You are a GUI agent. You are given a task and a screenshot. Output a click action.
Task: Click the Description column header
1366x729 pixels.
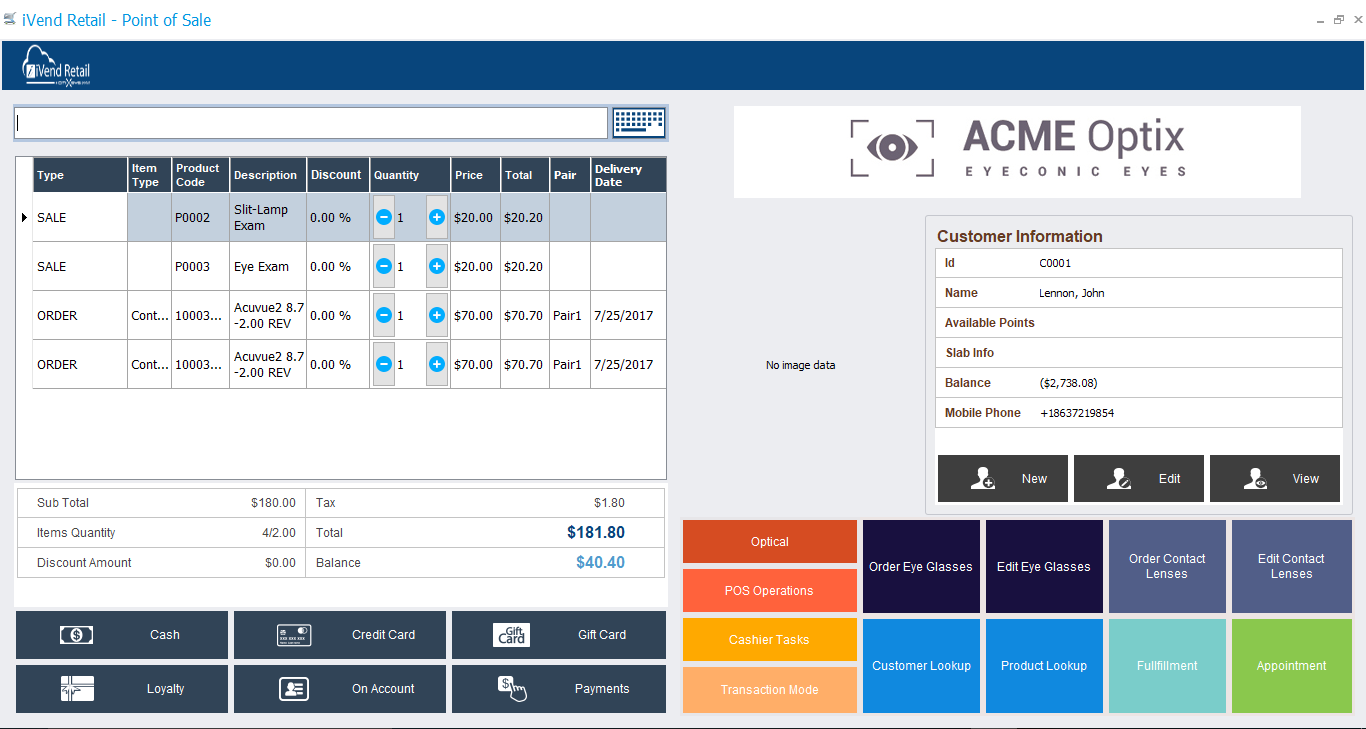[268, 175]
